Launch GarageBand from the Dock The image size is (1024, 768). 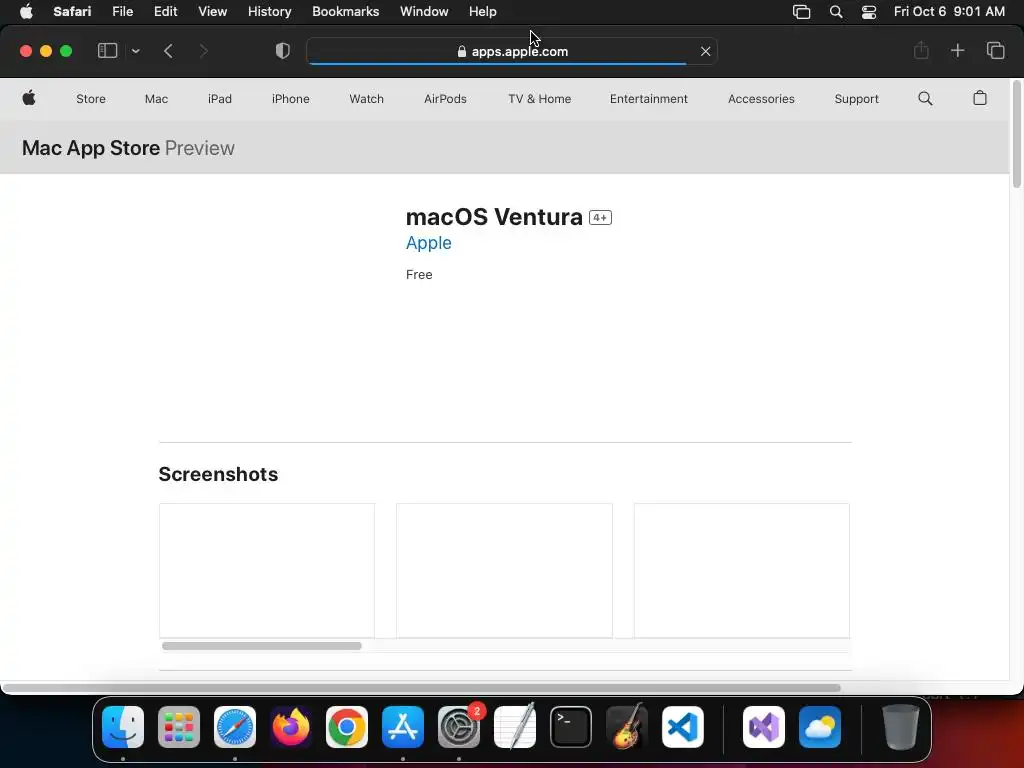pos(627,727)
